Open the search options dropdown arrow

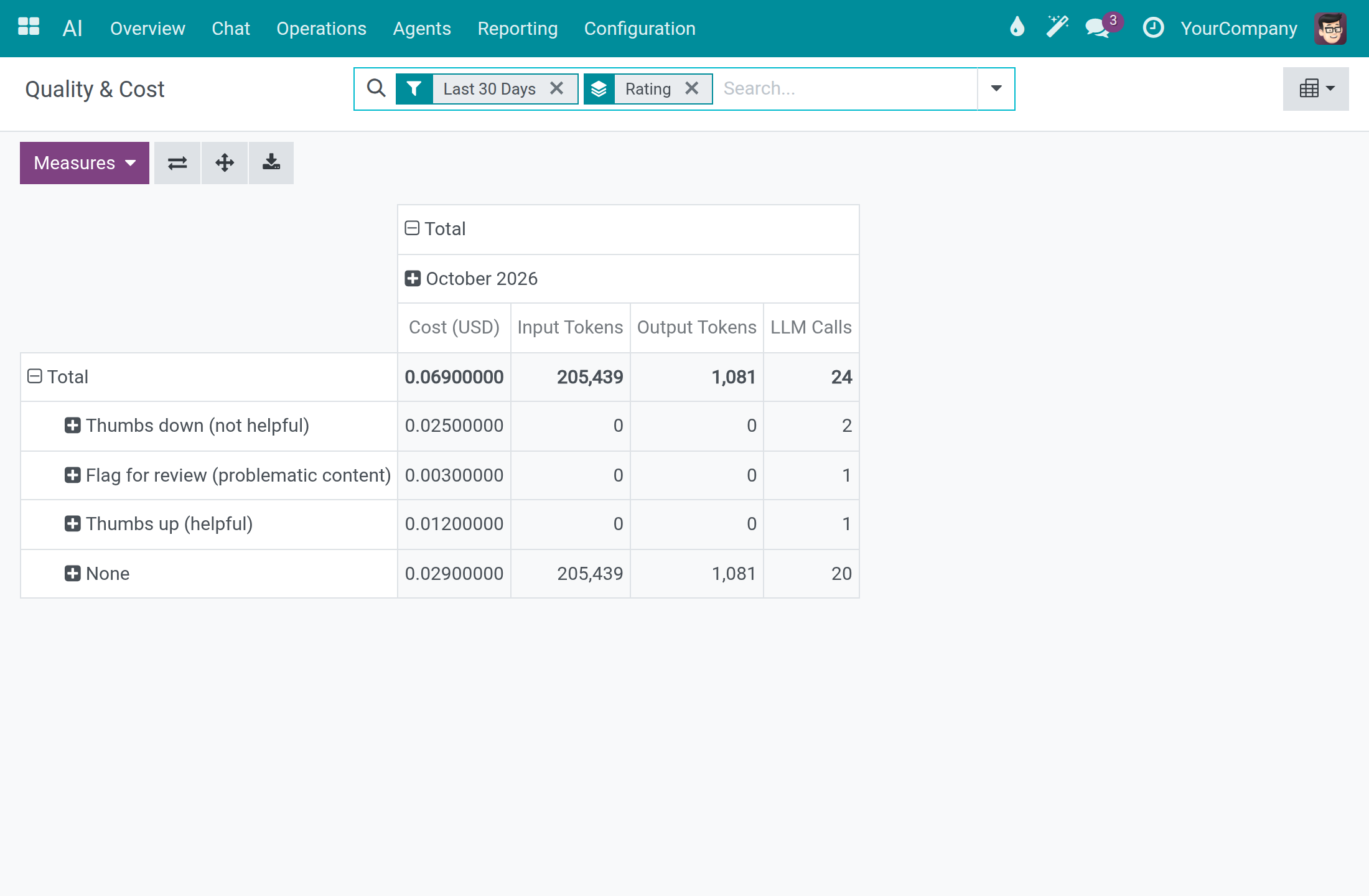click(x=996, y=88)
